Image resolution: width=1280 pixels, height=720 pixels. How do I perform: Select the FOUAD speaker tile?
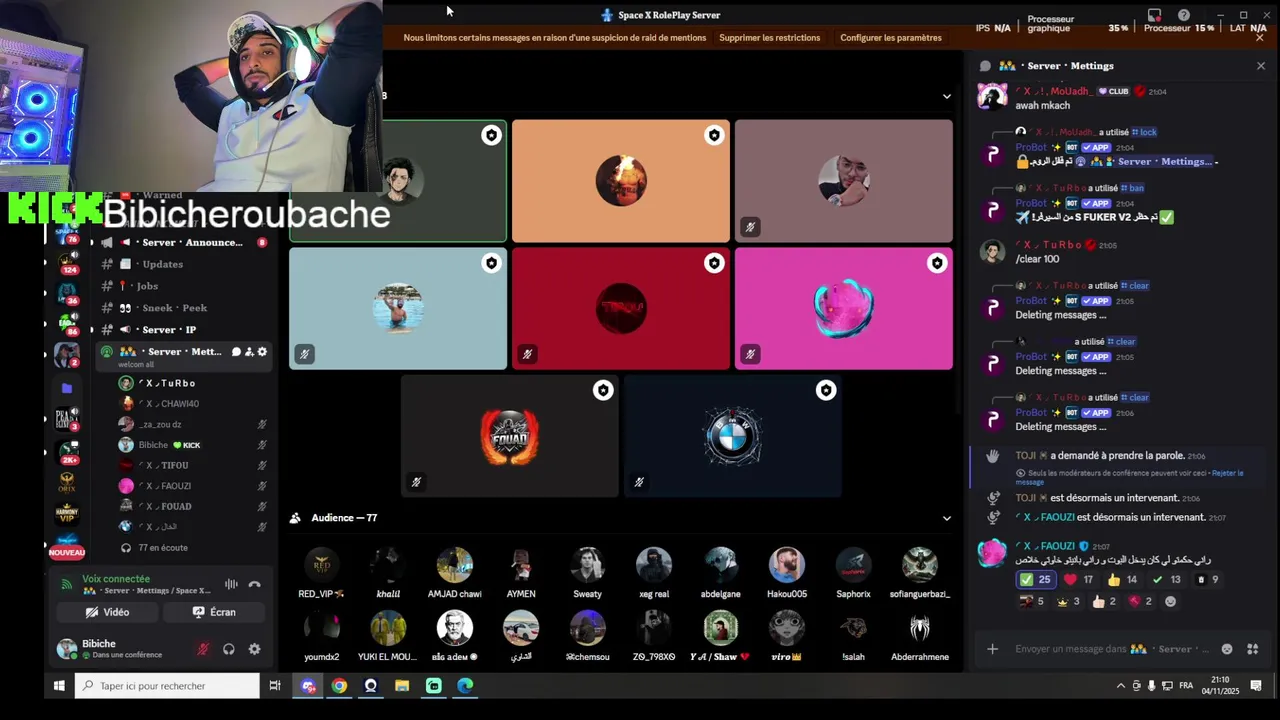pyautogui.click(x=510, y=437)
